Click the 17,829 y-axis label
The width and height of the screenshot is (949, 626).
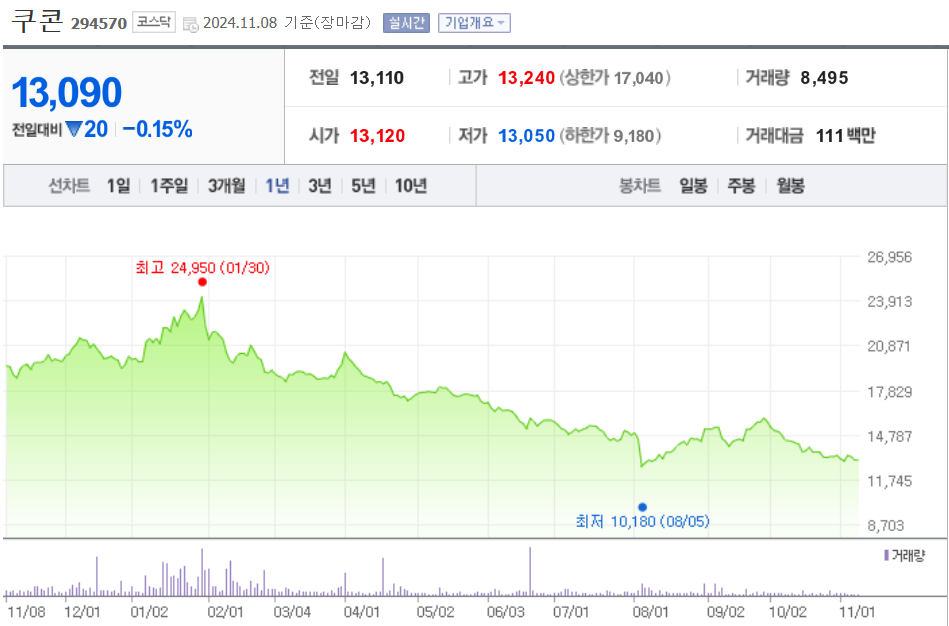pos(890,392)
